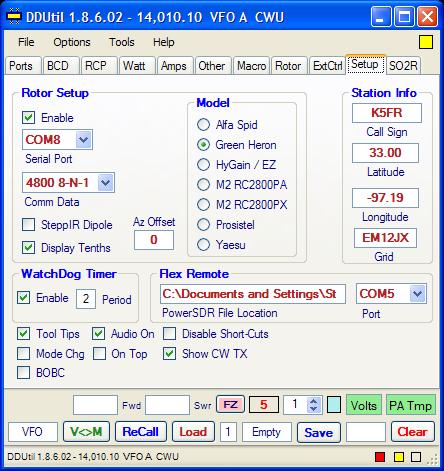Click the Clear button

[x=413, y=432]
